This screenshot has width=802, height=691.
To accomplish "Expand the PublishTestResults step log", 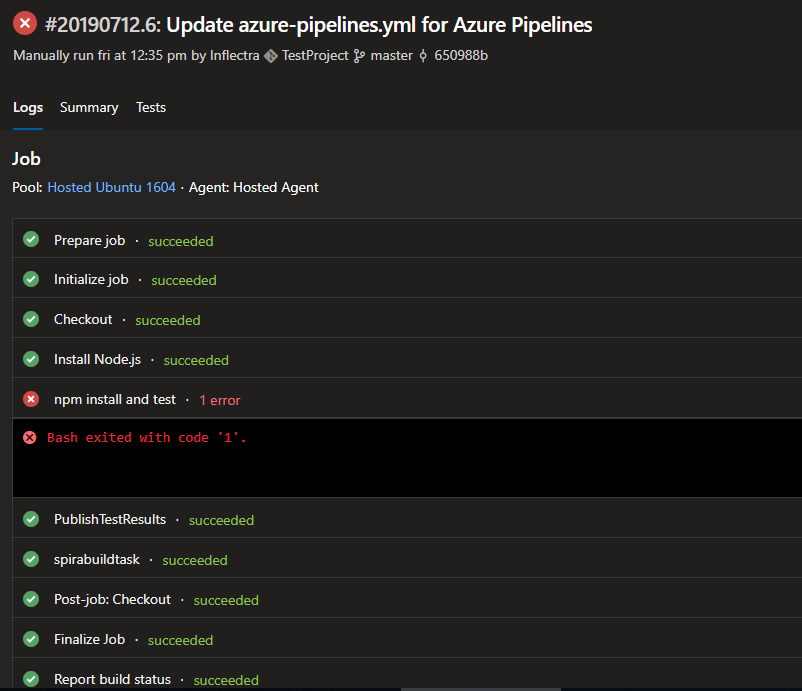I will 110,520.
